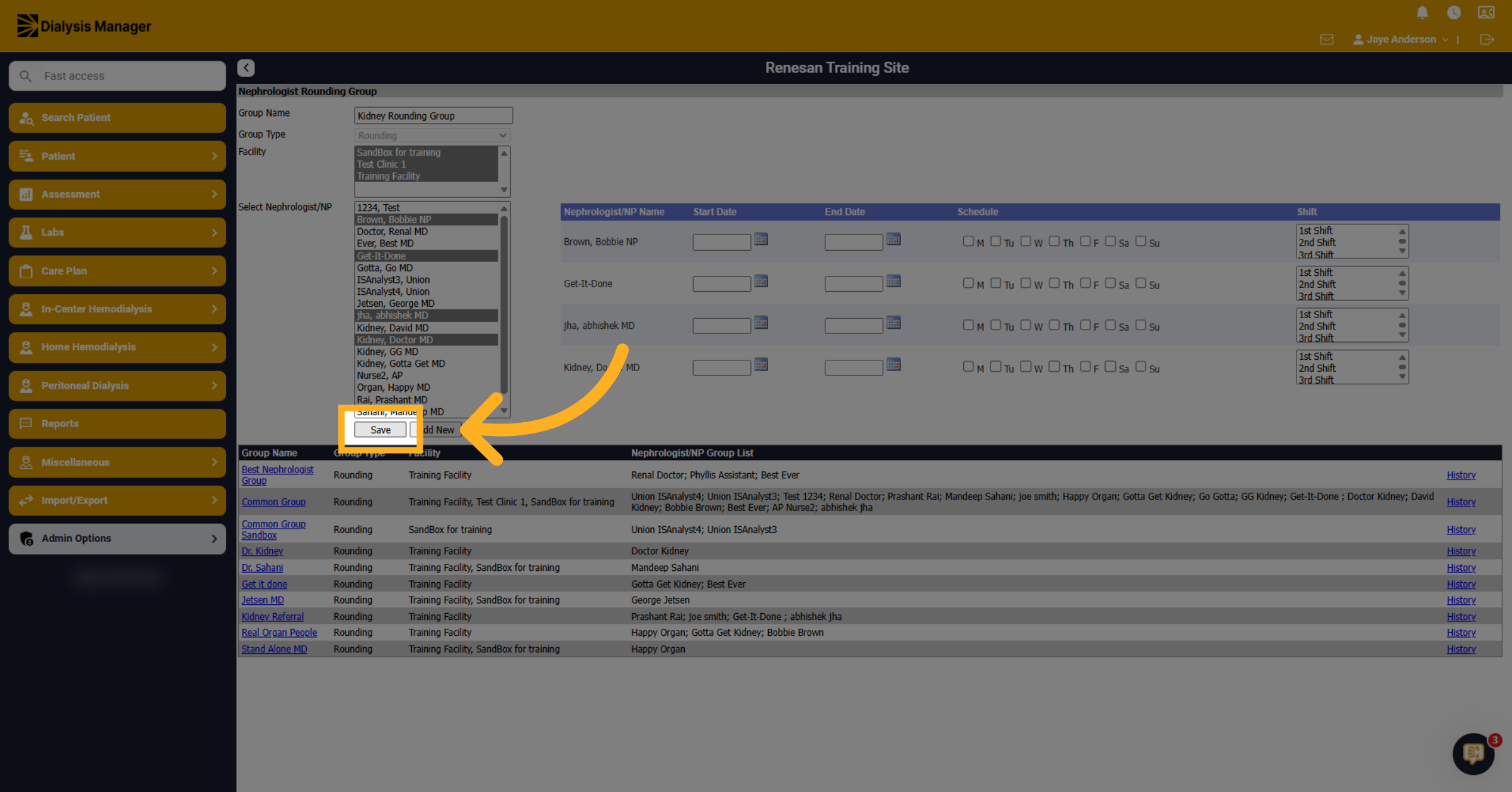Click the Dialysis Manager logo
Viewport: 1512px width, 792px height.
pyautogui.click(x=84, y=26)
